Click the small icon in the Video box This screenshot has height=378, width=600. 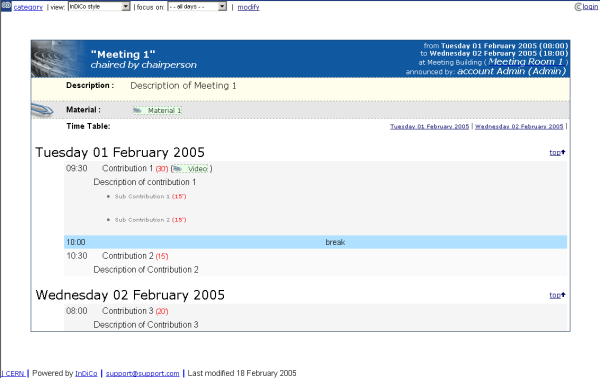tap(177, 169)
